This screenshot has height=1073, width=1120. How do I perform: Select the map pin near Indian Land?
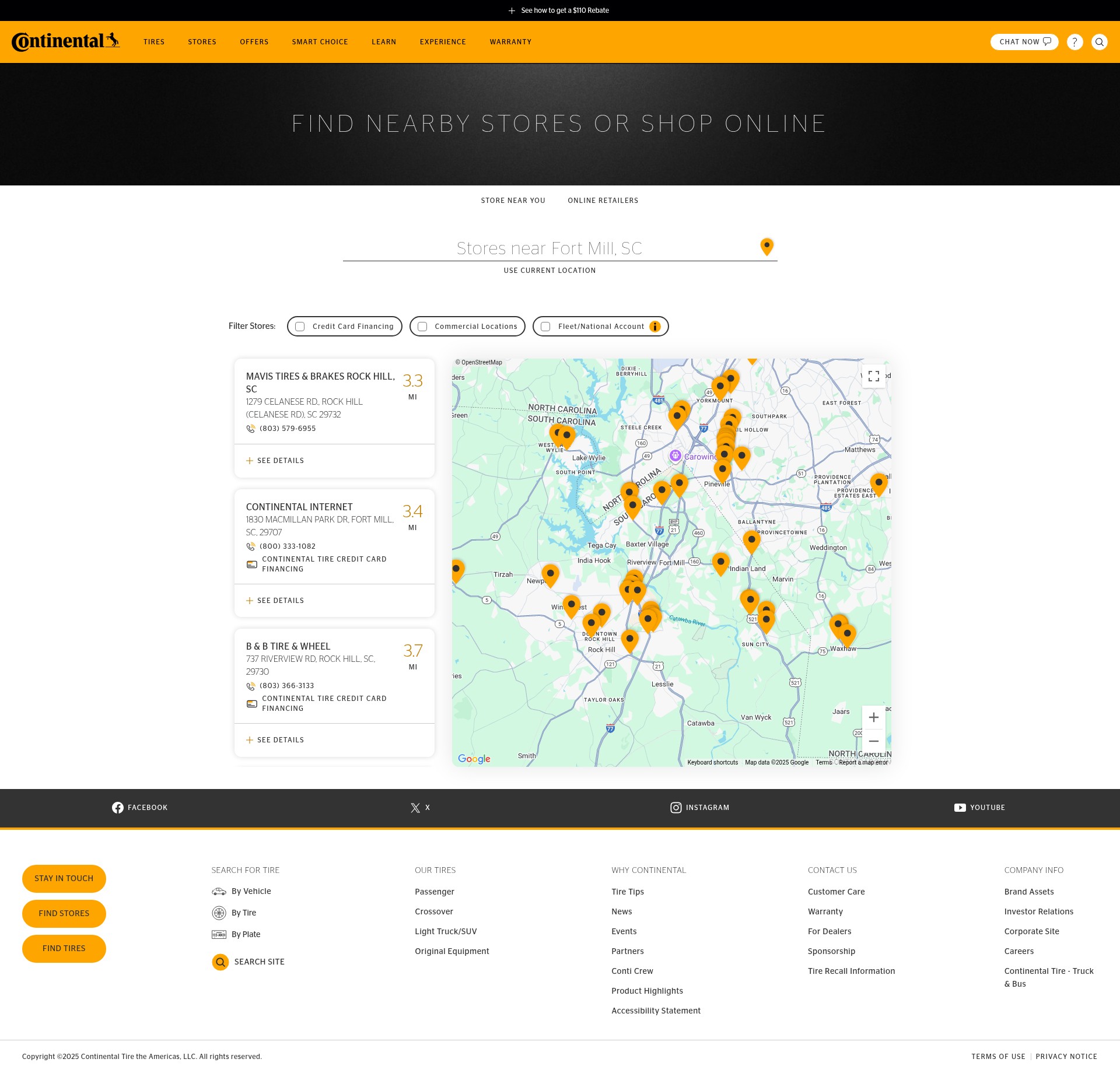pyautogui.click(x=721, y=564)
